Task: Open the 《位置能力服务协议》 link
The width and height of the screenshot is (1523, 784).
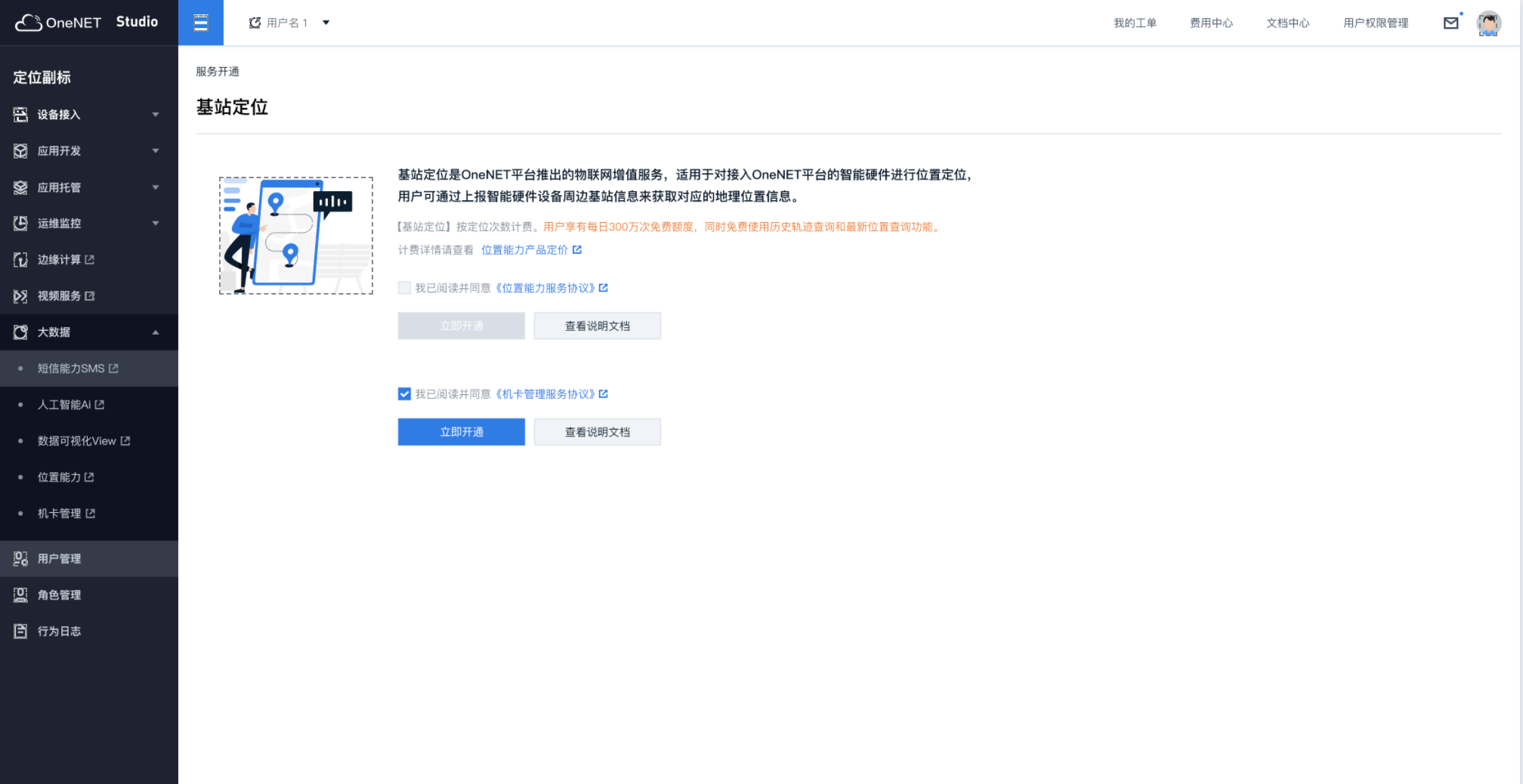Action: [x=545, y=288]
